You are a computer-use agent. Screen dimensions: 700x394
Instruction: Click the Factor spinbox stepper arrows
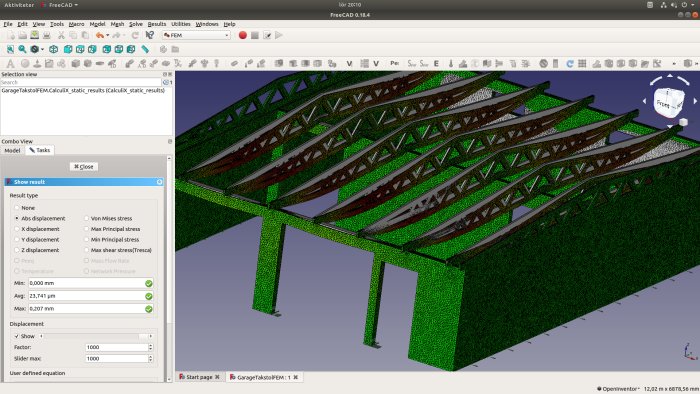[150, 347]
